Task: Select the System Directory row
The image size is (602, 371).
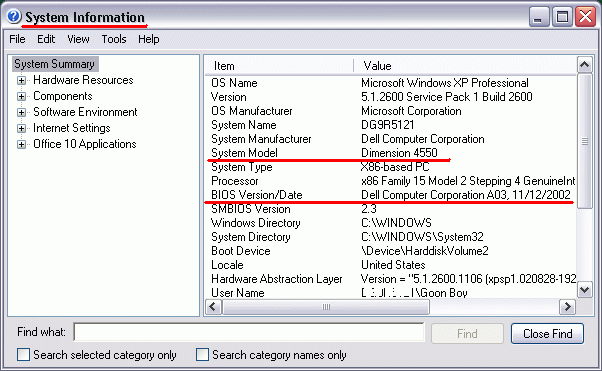Action: (391, 237)
